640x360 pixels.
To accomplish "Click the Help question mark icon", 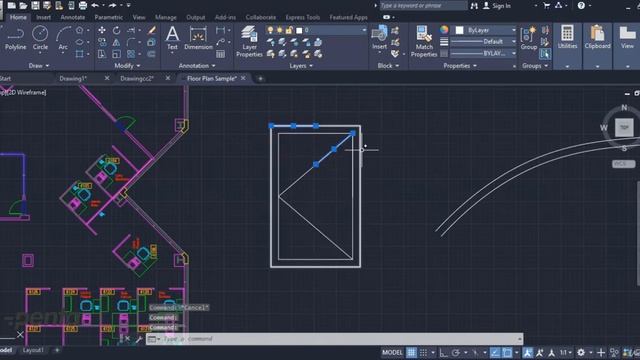I will tap(581, 5).
